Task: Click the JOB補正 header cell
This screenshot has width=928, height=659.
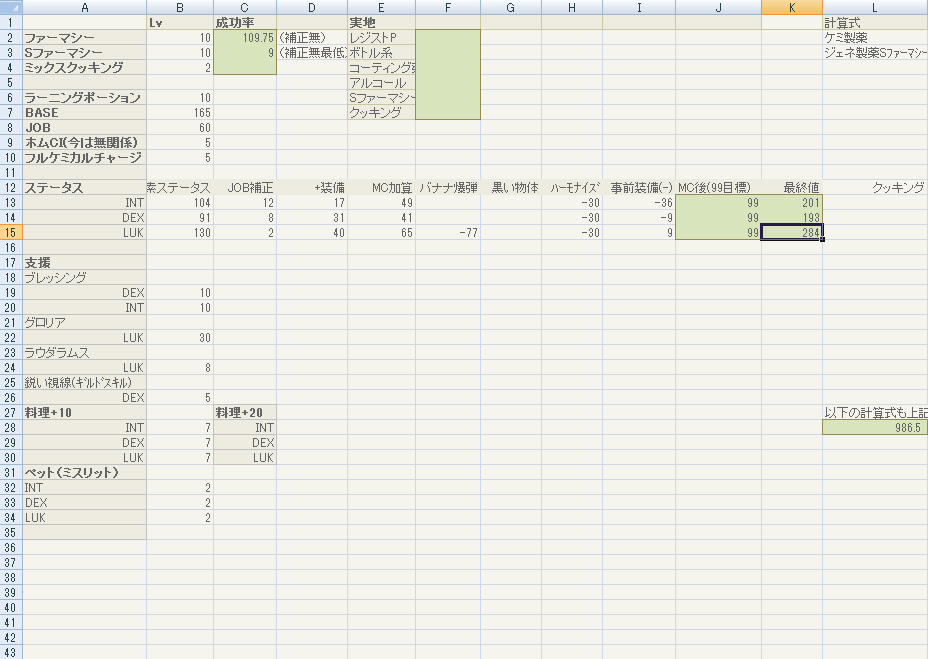Action: 244,188
